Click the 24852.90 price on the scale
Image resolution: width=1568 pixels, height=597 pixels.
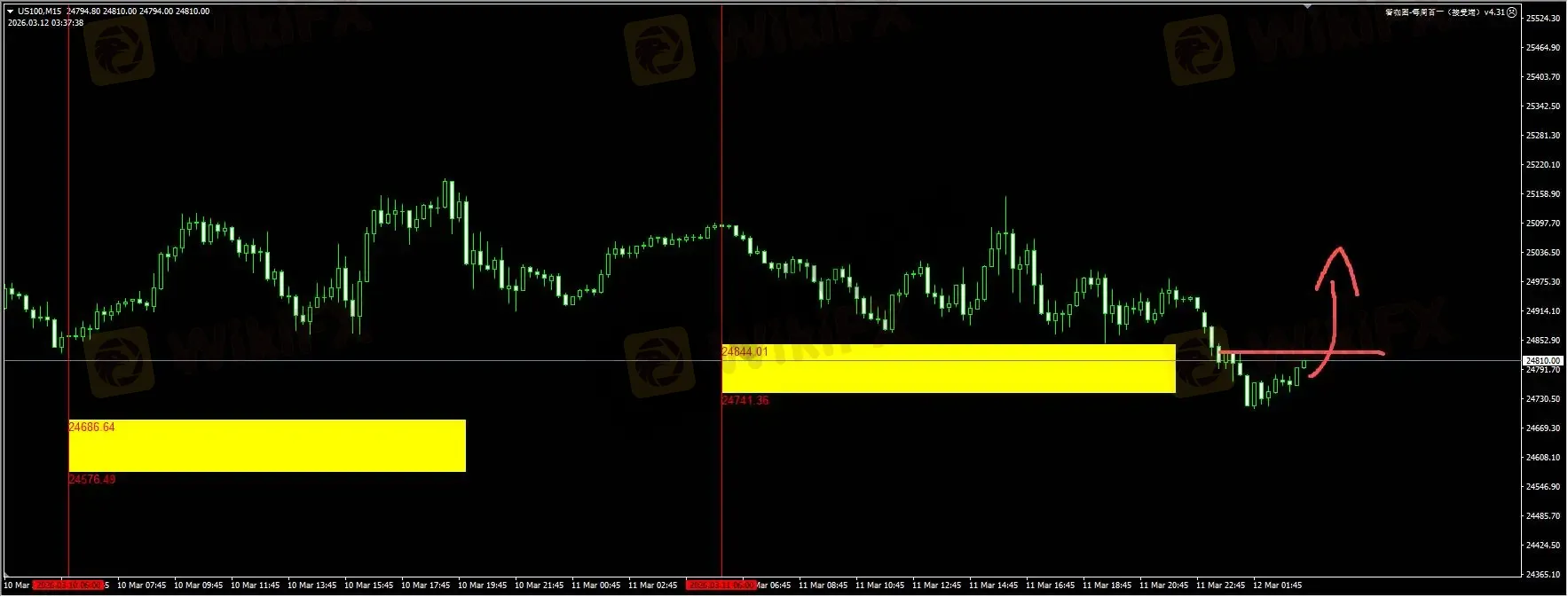click(x=1543, y=341)
